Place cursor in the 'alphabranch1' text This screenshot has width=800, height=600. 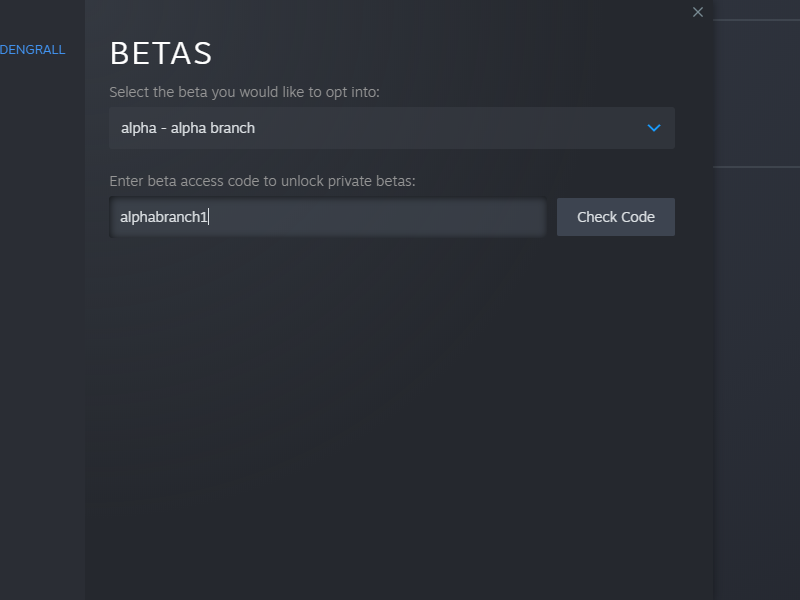[x=164, y=217]
